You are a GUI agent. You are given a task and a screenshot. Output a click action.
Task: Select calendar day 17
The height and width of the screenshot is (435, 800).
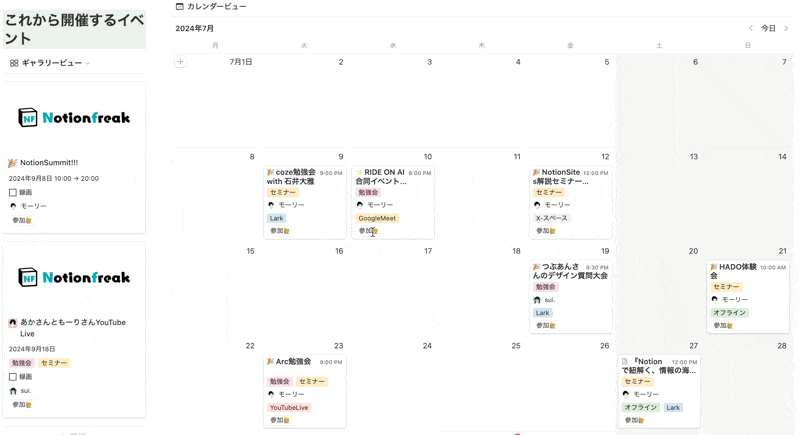coord(428,251)
